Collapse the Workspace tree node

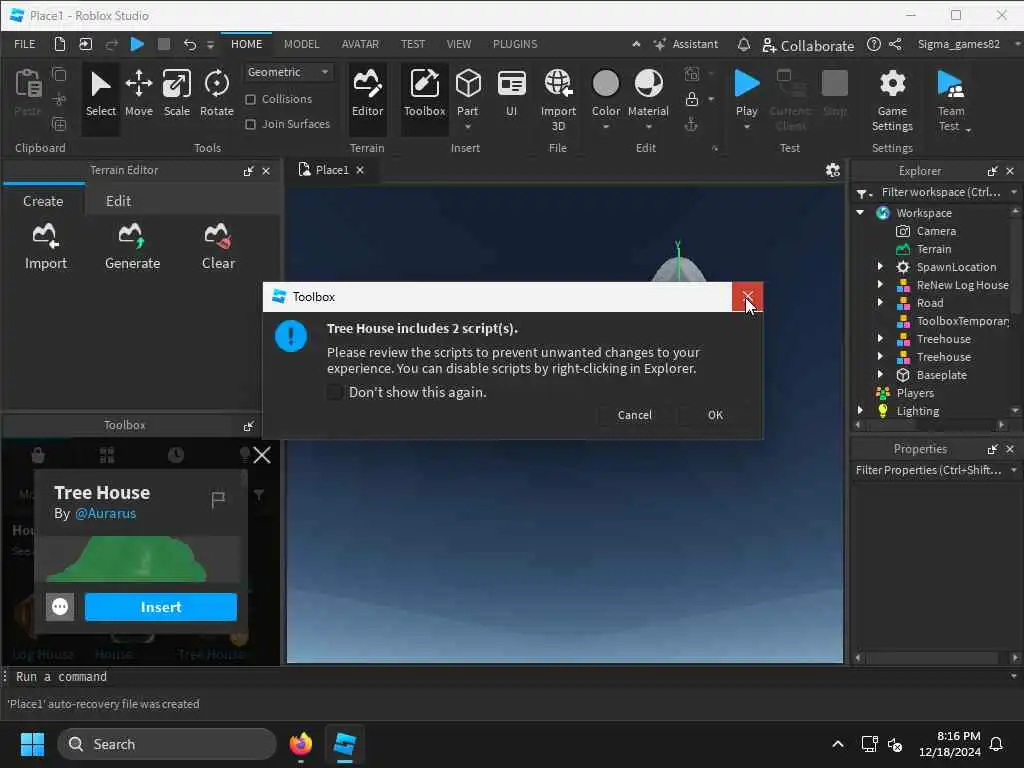pos(860,212)
